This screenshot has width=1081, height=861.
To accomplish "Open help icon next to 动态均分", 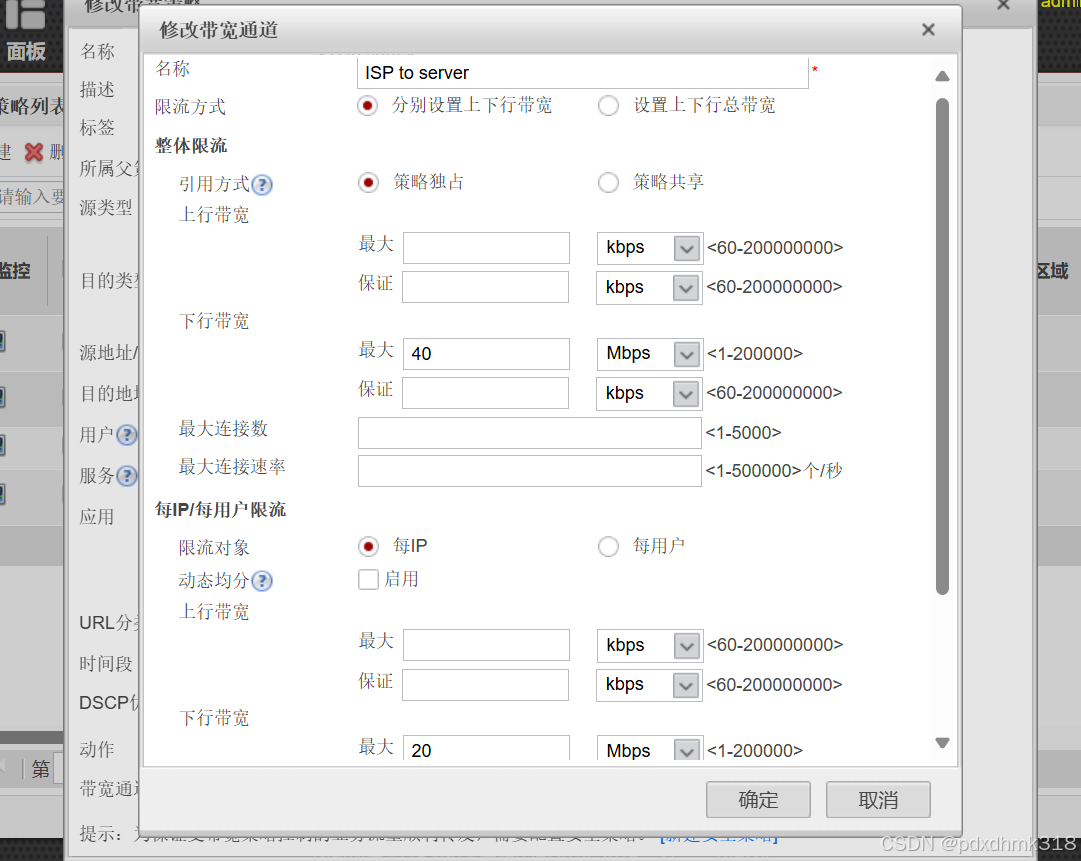I will click(x=262, y=581).
